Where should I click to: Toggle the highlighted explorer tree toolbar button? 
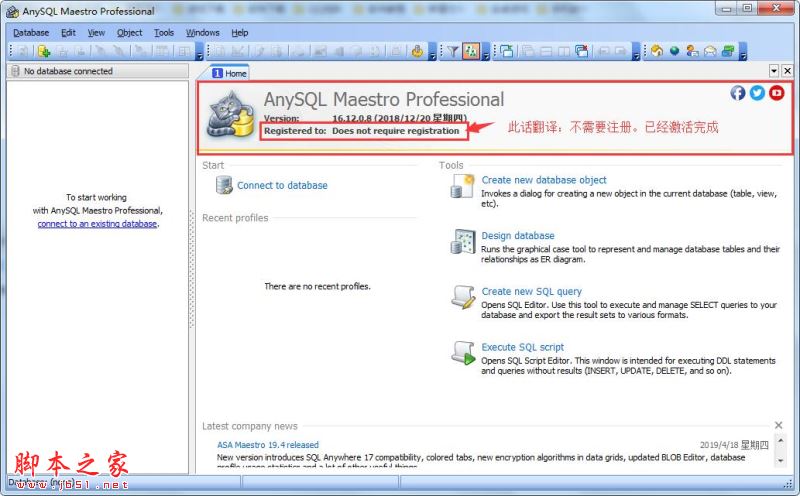(471, 51)
